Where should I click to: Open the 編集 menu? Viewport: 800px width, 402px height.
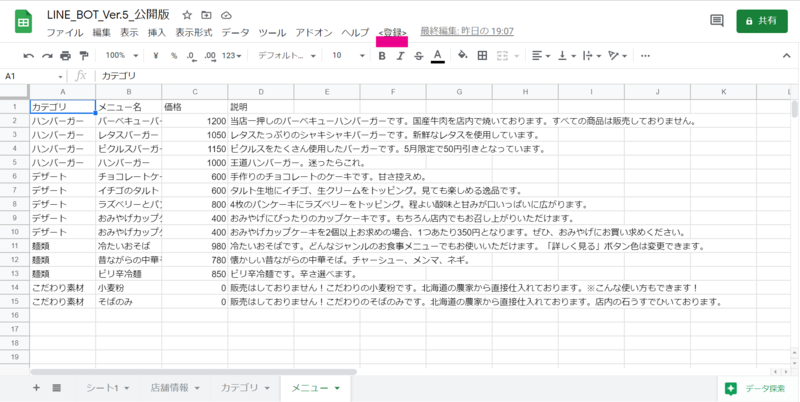tap(102, 33)
